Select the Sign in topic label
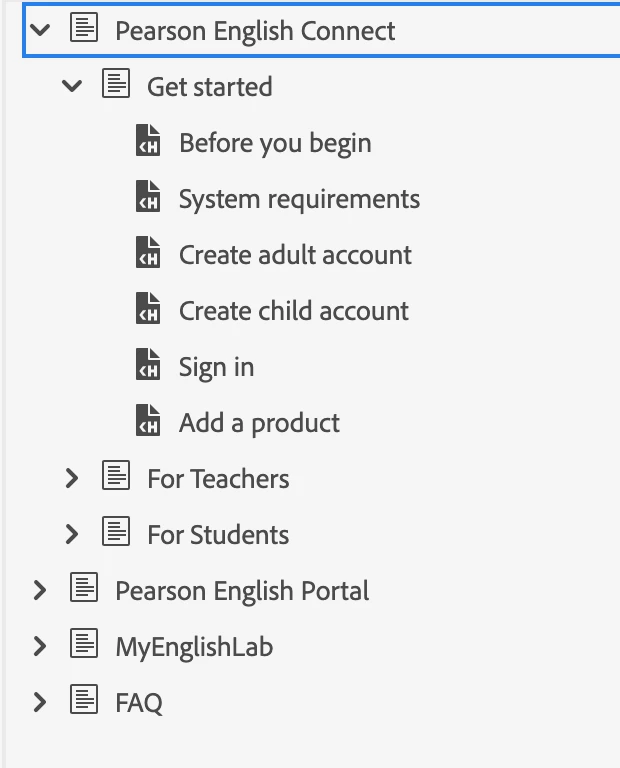 tap(216, 367)
